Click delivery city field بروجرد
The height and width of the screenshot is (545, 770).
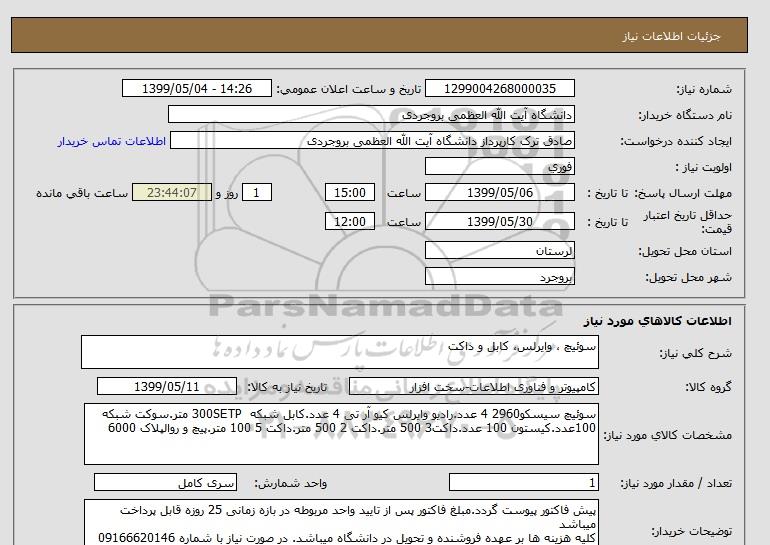[x=499, y=277]
